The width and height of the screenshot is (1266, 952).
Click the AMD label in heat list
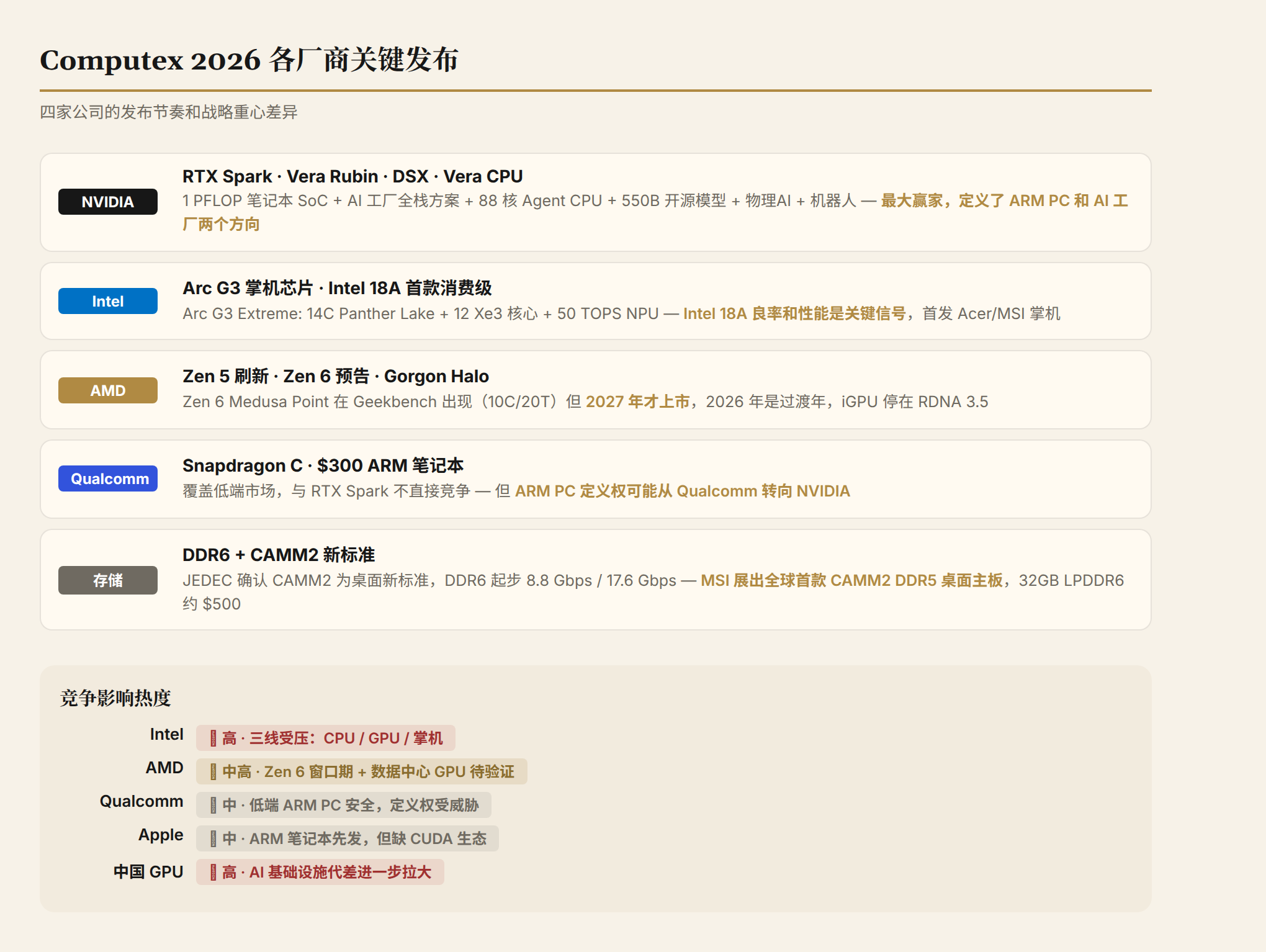[x=164, y=768]
